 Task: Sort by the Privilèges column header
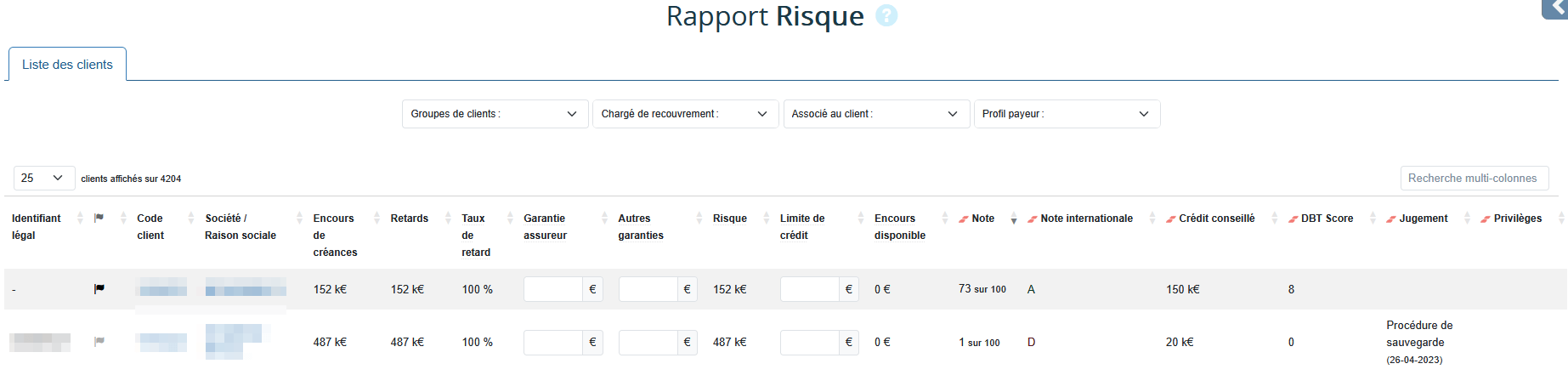point(1517,219)
